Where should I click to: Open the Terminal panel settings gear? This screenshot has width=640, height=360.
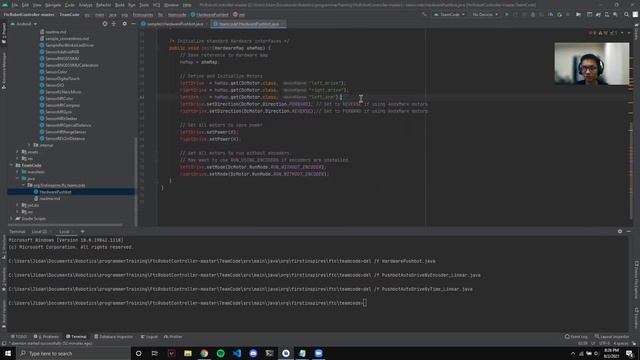pyautogui.click(x=620, y=231)
